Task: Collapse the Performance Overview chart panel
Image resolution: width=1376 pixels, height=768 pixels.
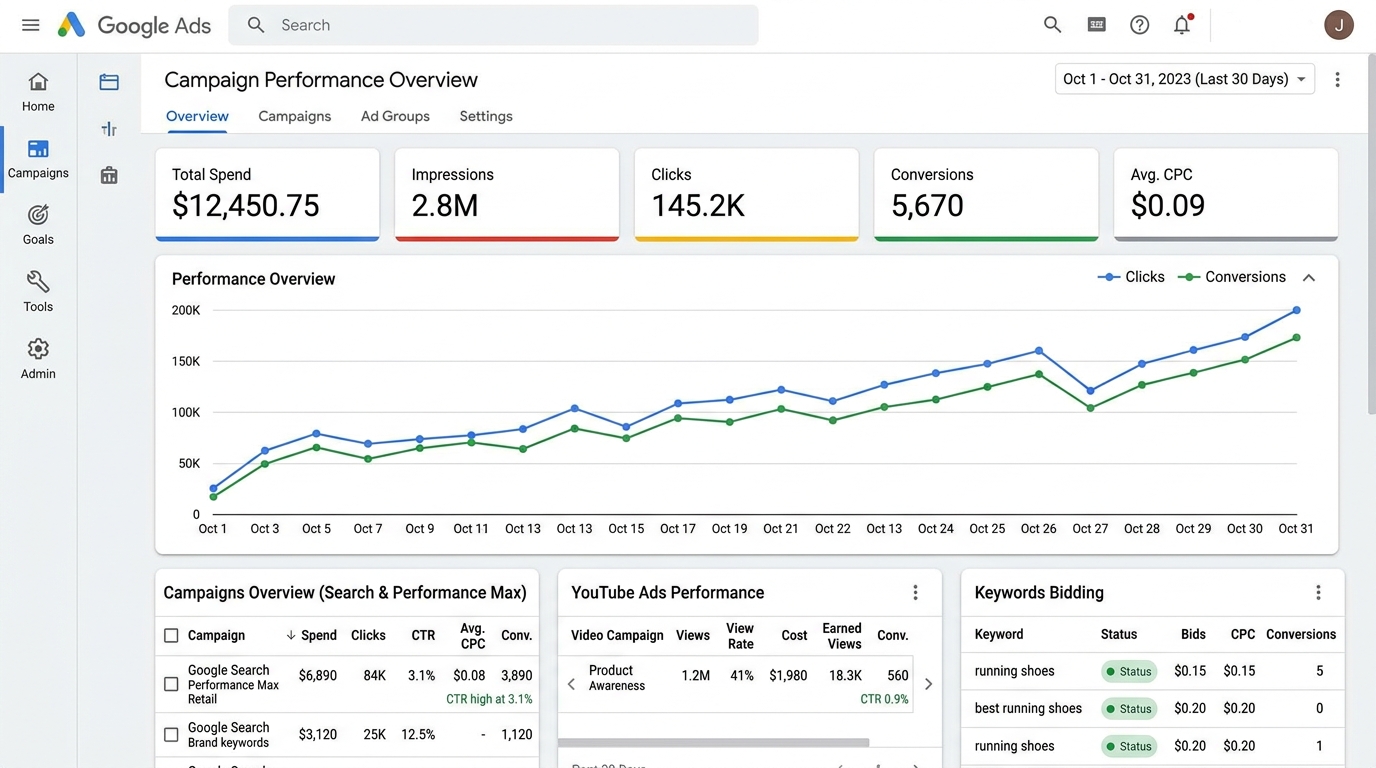Action: 1309,278
